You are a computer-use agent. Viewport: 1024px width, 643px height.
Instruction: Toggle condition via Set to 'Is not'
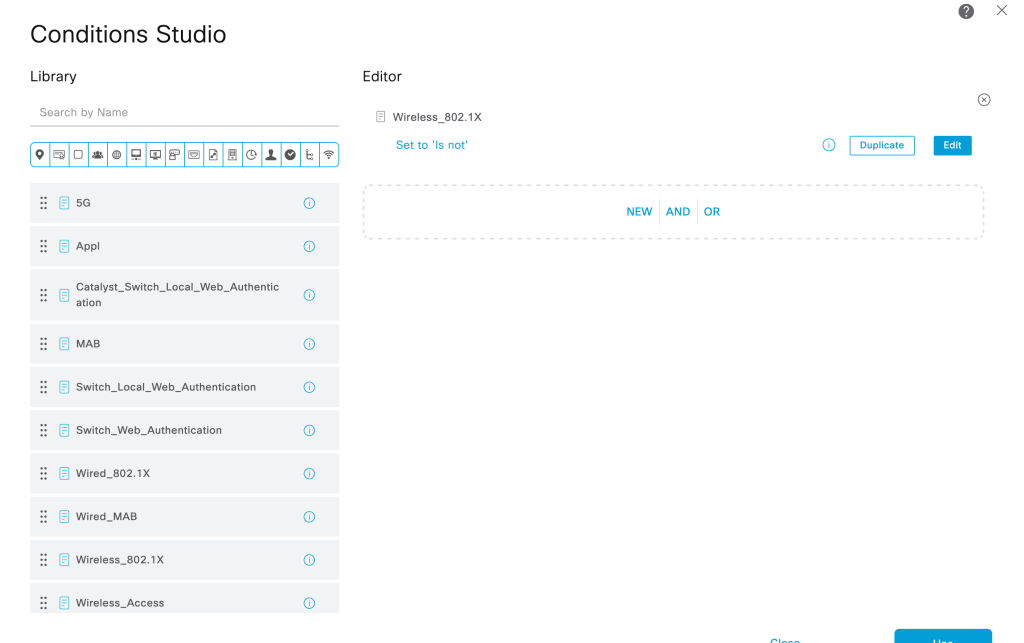(432, 145)
